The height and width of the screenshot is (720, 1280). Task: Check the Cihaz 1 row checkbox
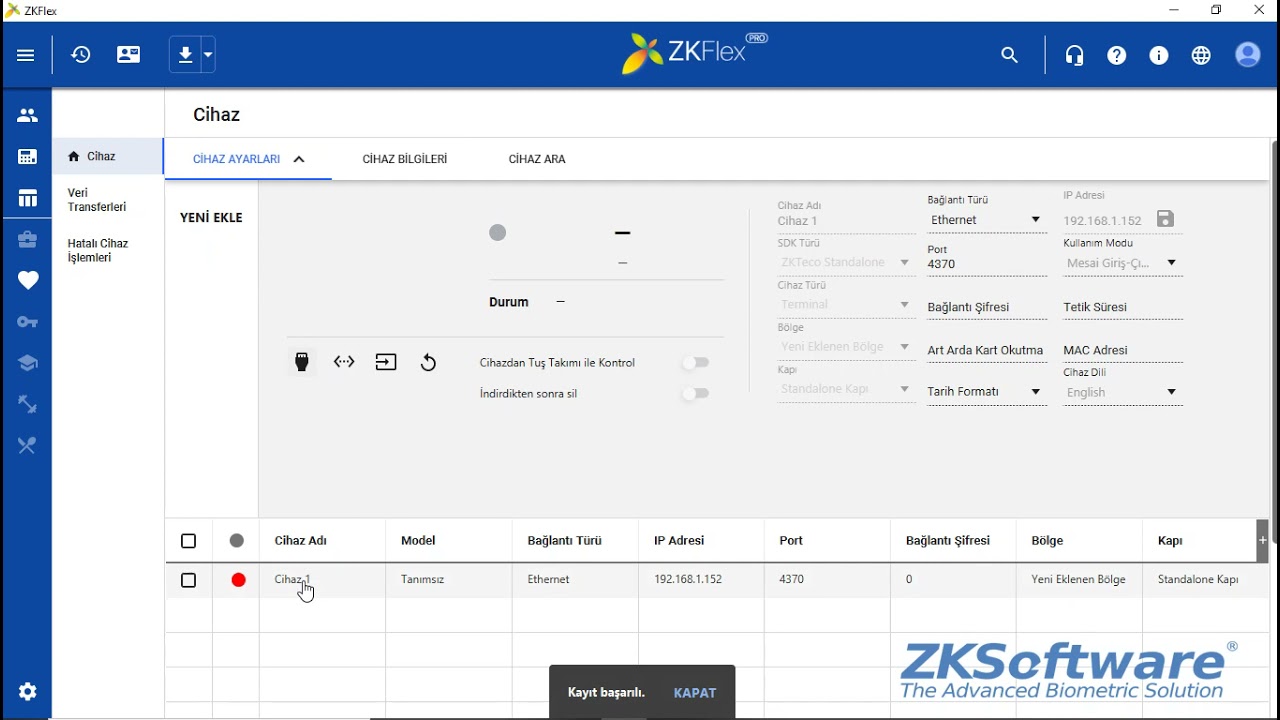click(188, 580)
